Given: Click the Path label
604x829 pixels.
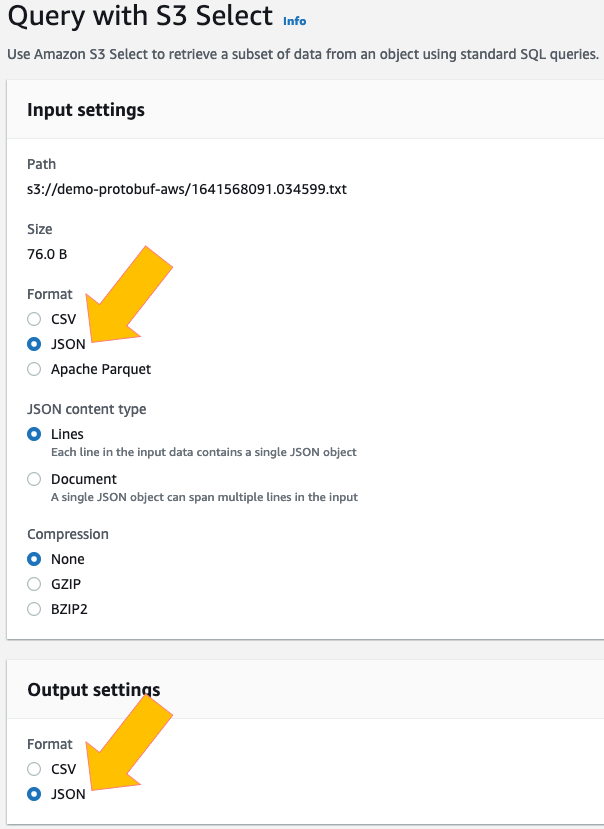Looking at the screenshot, I should (x=41, y=164).
